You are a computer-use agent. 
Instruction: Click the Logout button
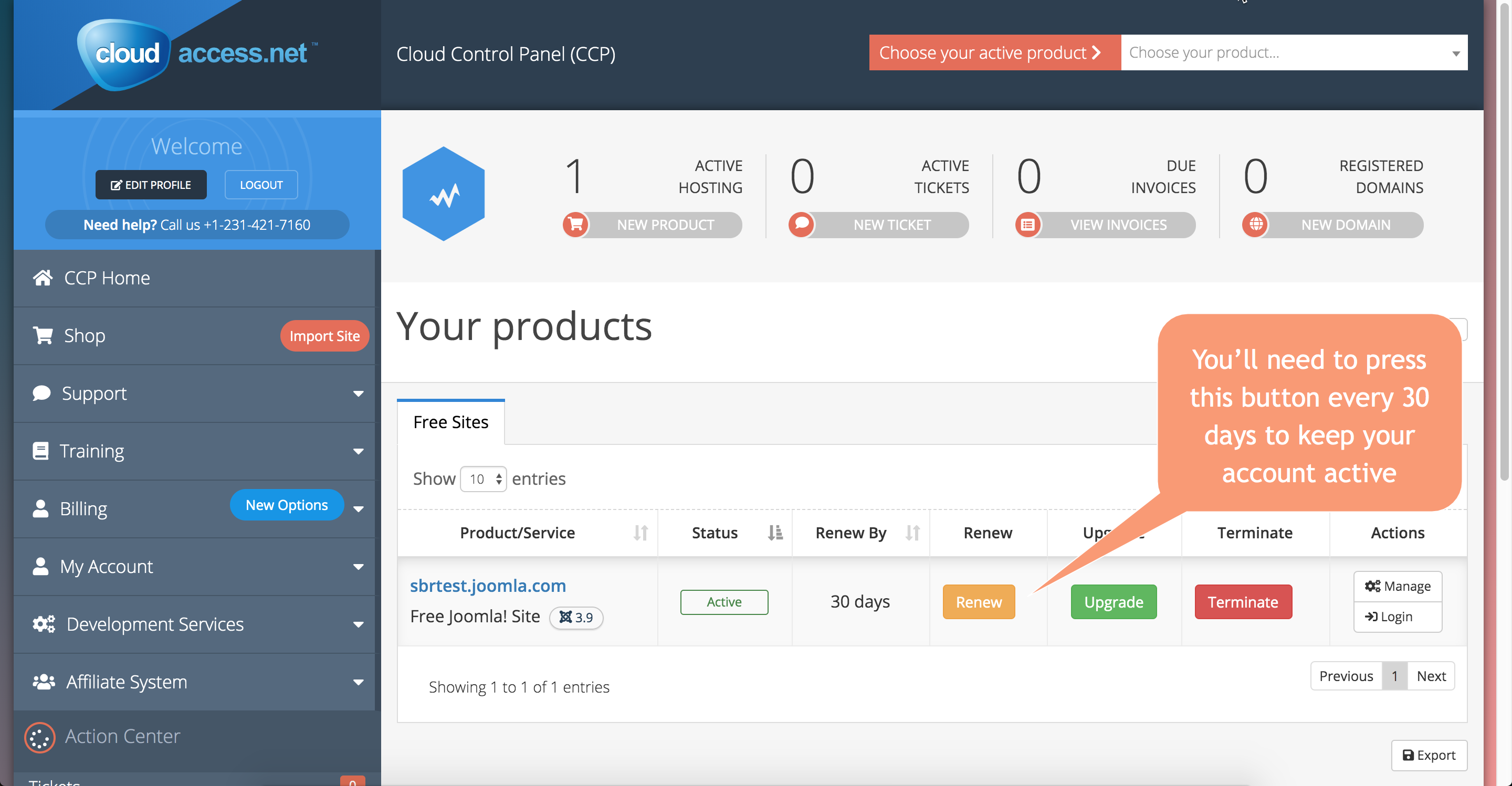pos(261,185)
